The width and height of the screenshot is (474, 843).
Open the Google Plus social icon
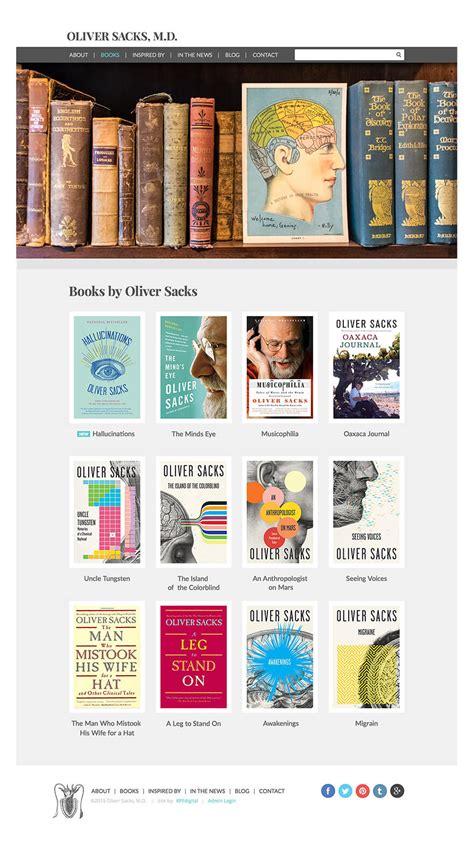(397, 790)
